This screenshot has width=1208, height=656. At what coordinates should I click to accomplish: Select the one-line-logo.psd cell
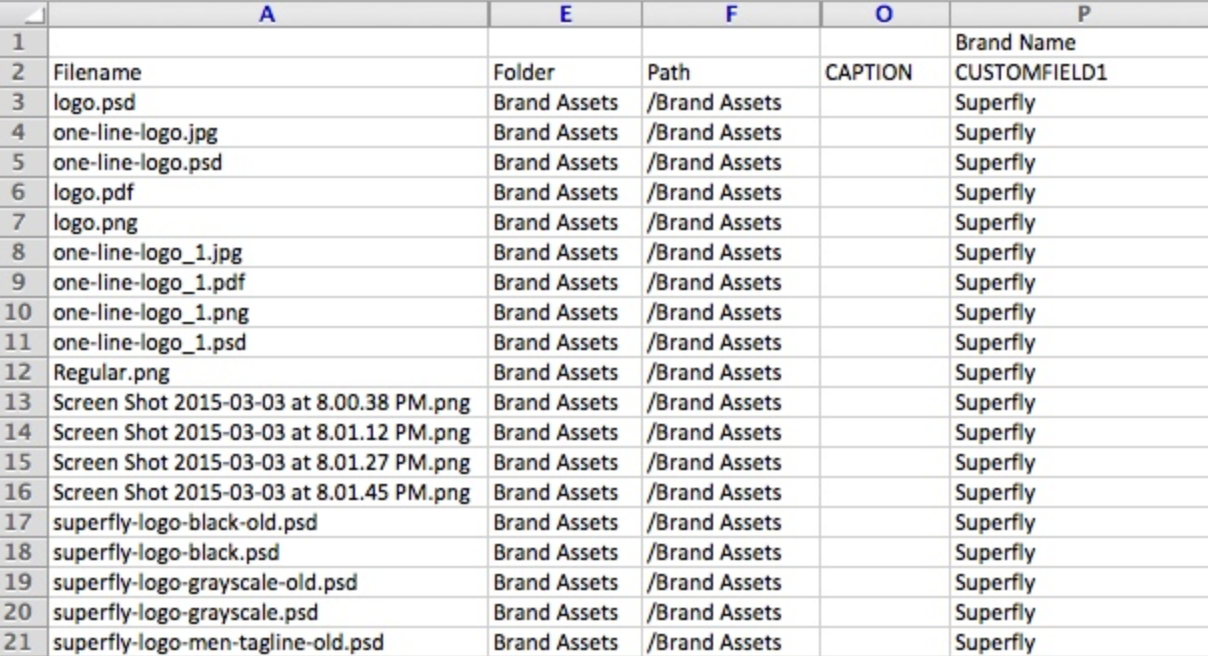[268, 162]
